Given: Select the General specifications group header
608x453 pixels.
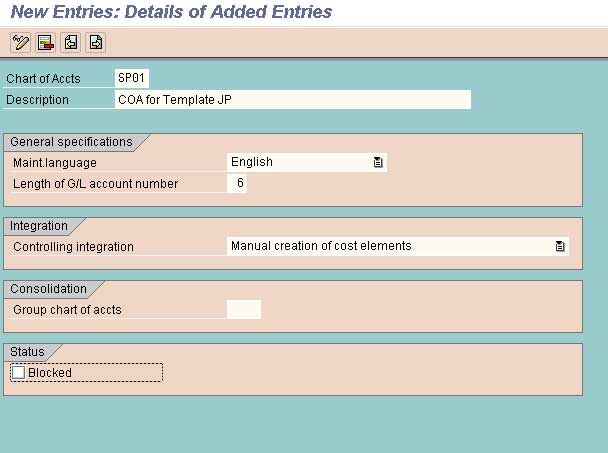Looking at the screenshot, I should (71, 142).
